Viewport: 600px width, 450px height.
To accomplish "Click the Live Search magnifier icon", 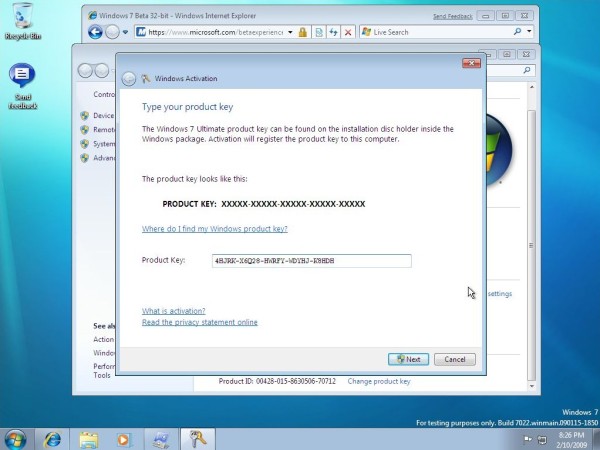I will (517, 32).
